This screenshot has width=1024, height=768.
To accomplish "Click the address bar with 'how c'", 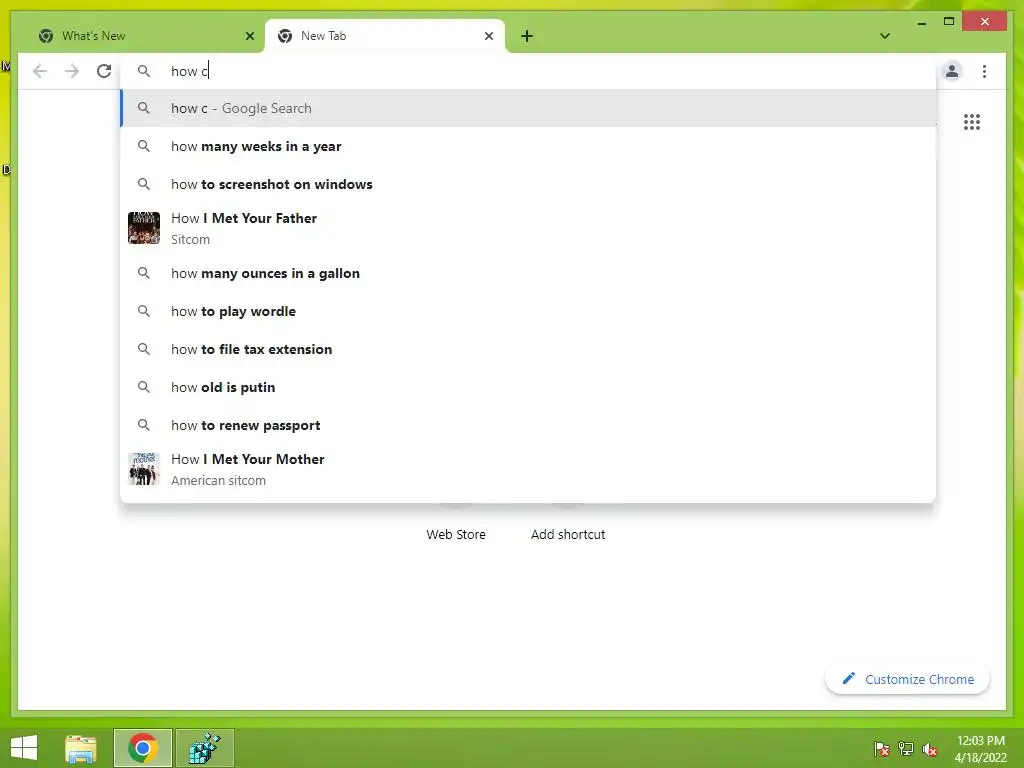I will pos(528,71).
